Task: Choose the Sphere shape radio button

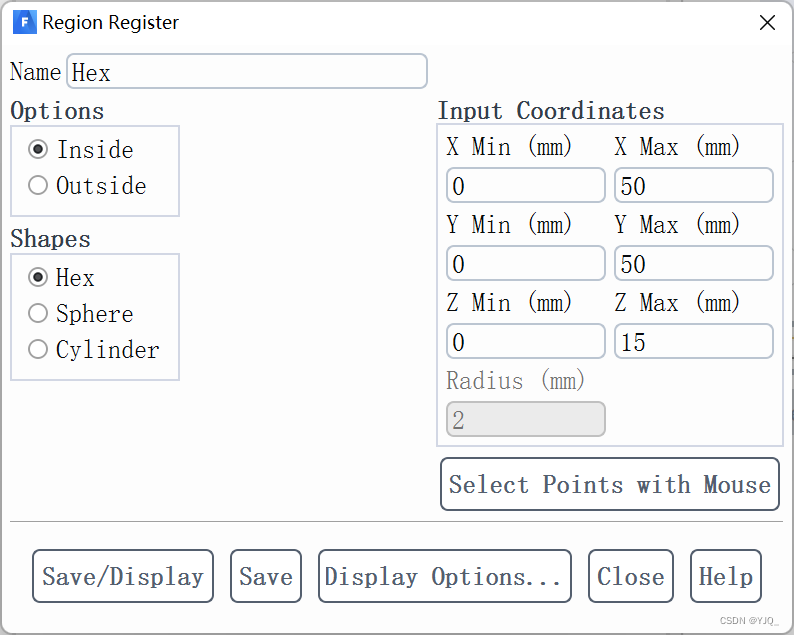Action: tap(38, 313)
